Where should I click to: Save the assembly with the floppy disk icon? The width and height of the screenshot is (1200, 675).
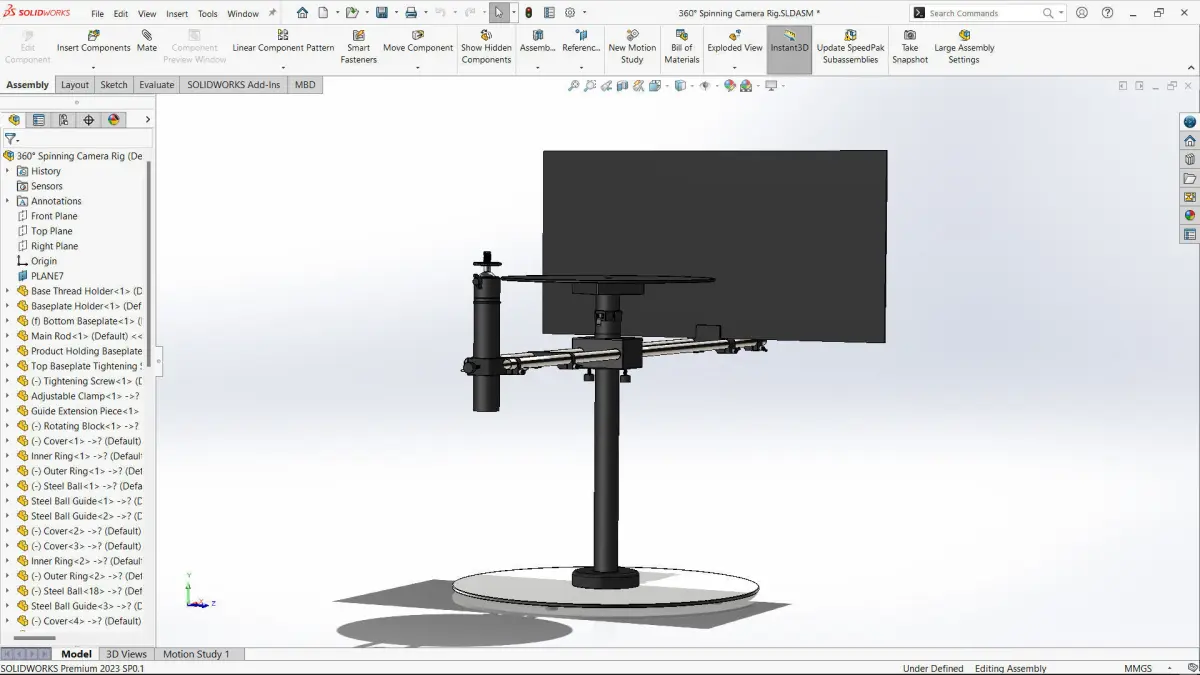coord(382,13)
